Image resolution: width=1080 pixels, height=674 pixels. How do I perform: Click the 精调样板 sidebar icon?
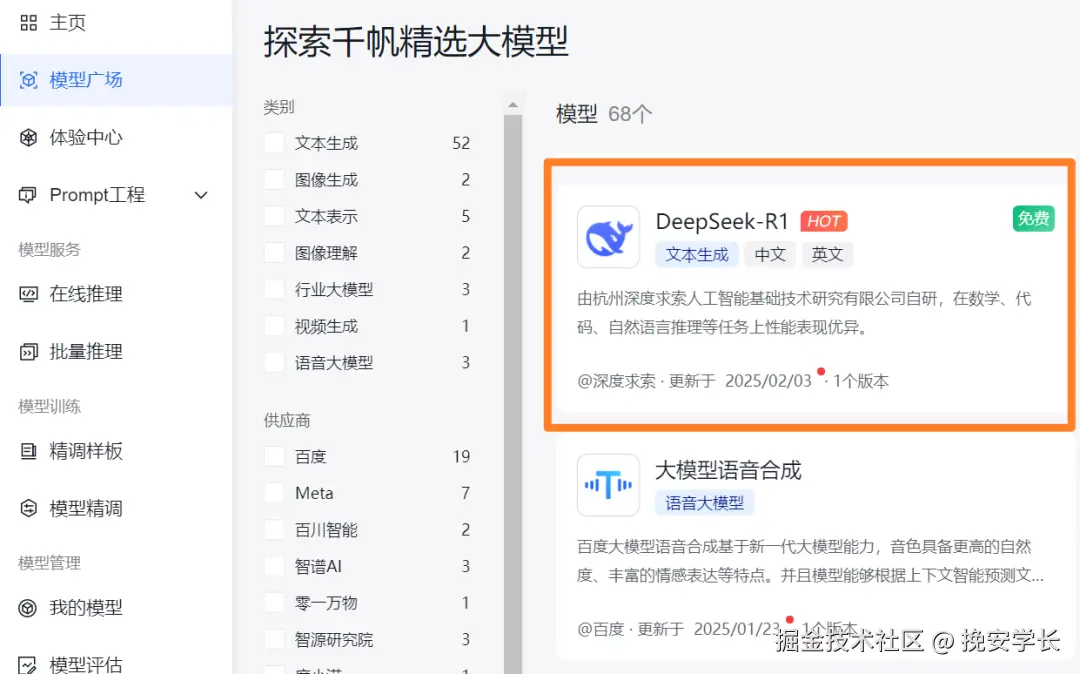tap(28, 451)
